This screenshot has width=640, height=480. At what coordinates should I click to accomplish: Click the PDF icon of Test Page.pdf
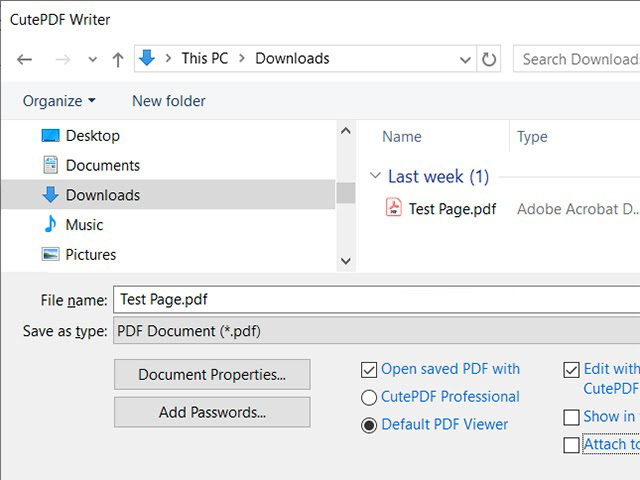(x=393, y=207)
